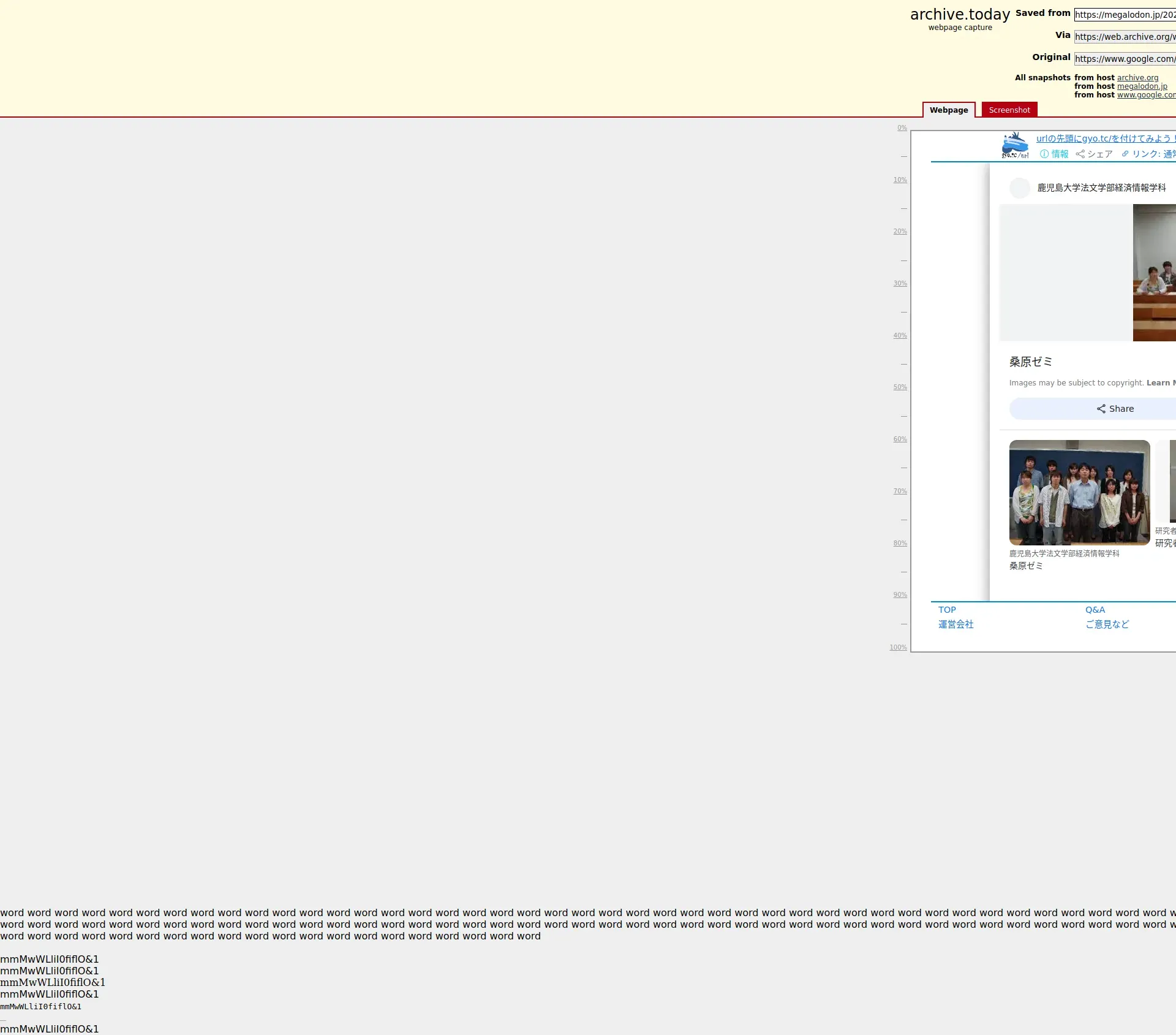Click the Via URL input field
1176x1035 pixels.
tap(1125, 37)
